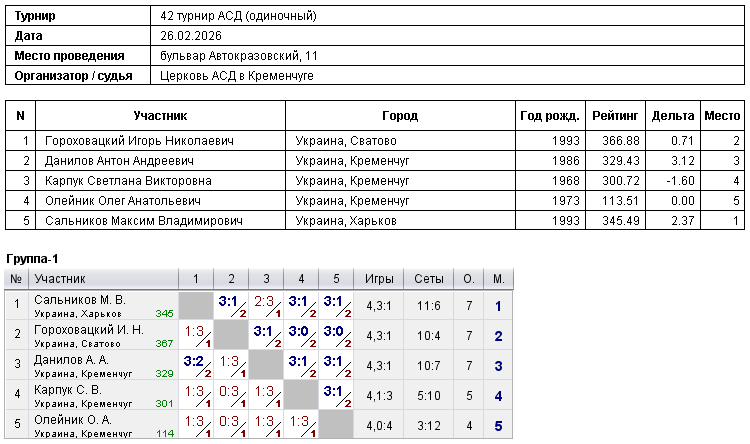This screenshot has width=750, height=444.
Task: Click green rating 114 in group table
Action: [165, 433]
